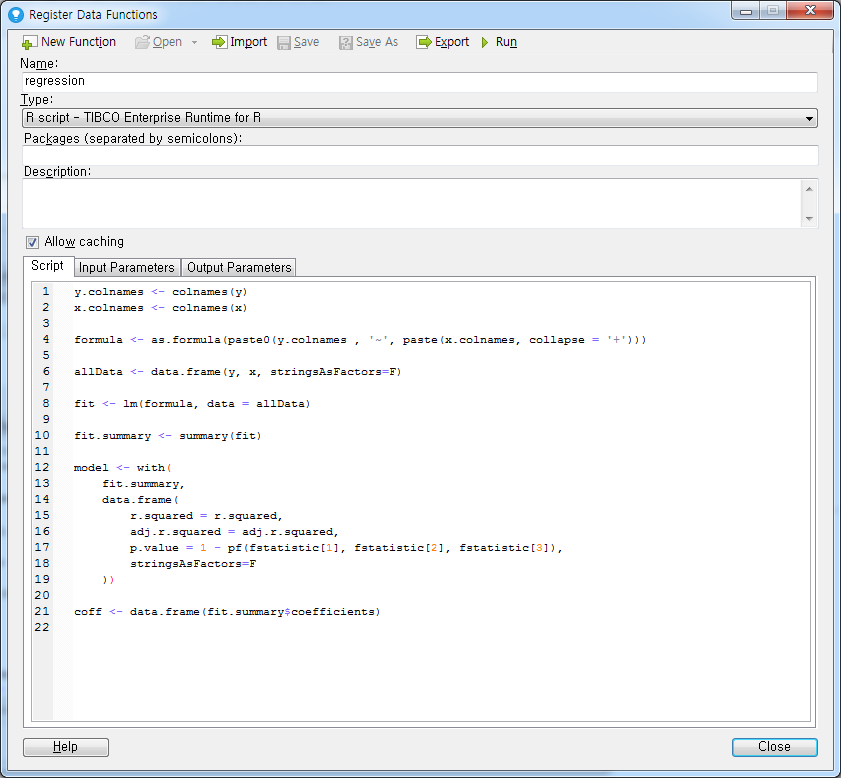The width and height of the screenshot is (841, 778).
Task: Toggle the Allow caching checkbox
Action: click(32, 241)
